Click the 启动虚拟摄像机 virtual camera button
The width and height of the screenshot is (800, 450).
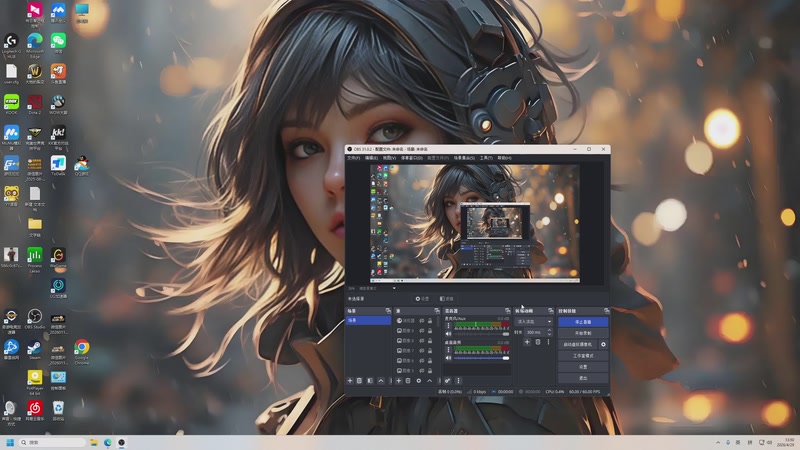click(578, 344)
